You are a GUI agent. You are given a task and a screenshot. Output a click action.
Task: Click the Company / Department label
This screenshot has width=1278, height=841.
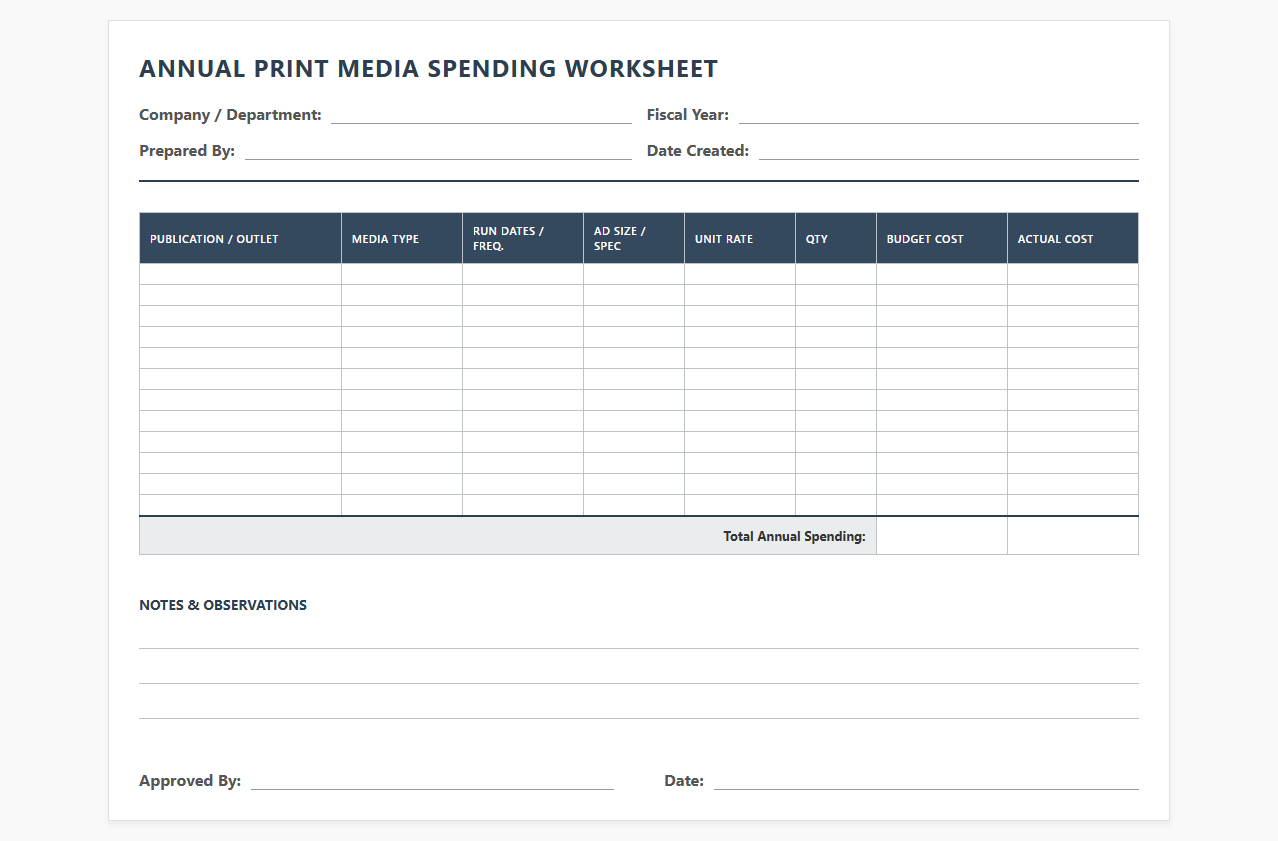coord(230,115)
